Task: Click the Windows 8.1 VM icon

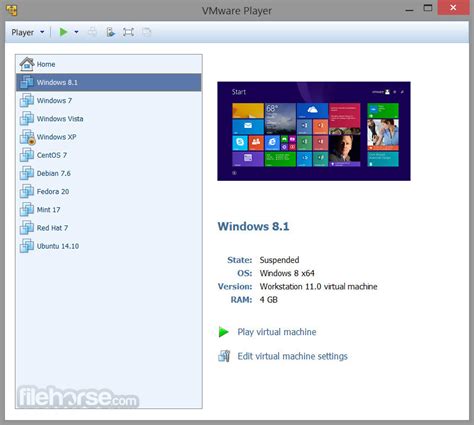Action: (27, 82)
